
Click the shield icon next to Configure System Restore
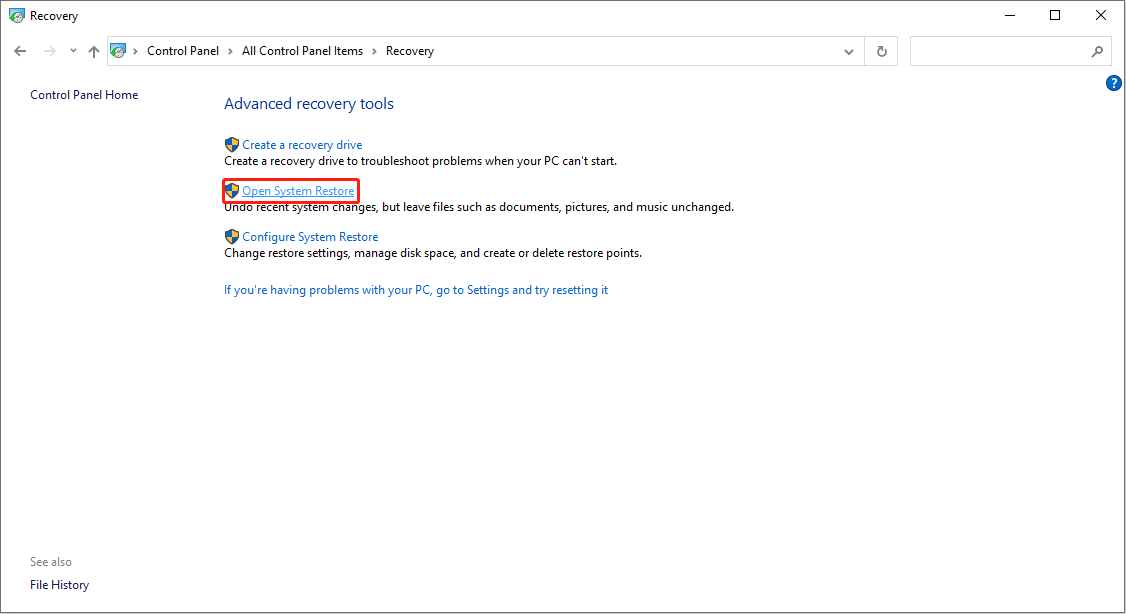232,236
